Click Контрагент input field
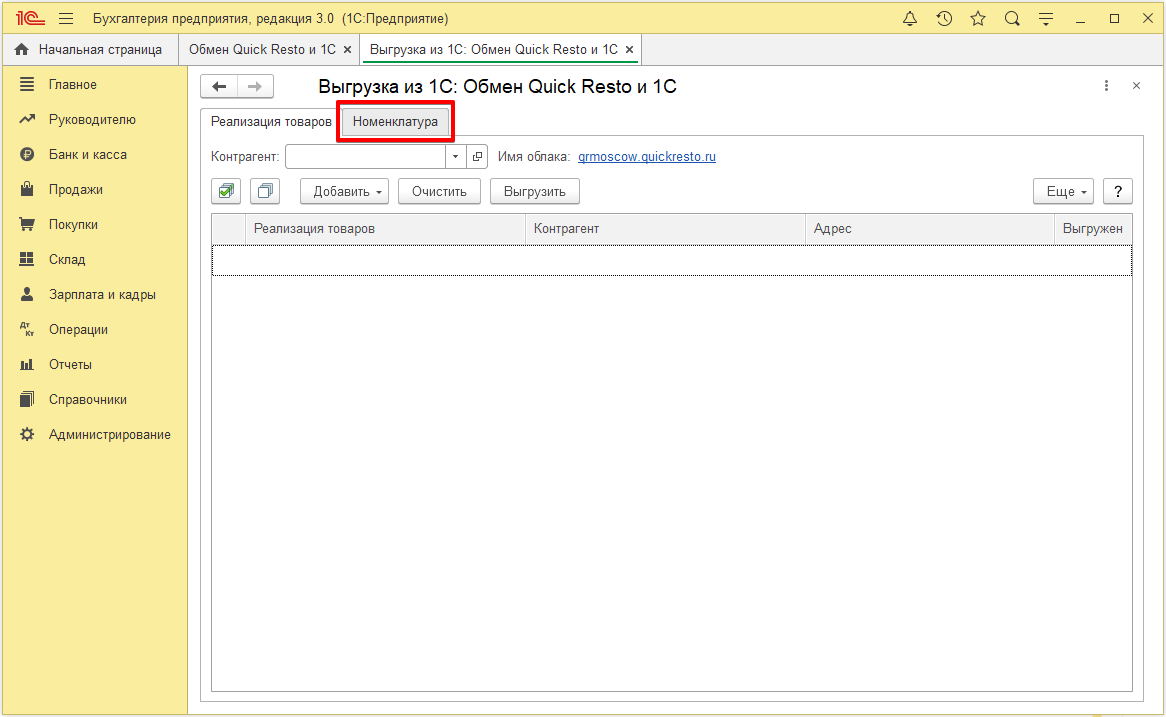The height and width of the screenshot is (717, 1166). tap(366, 157)
